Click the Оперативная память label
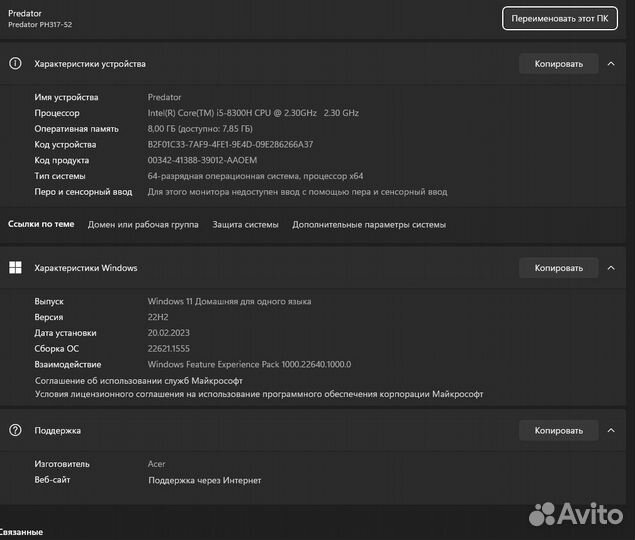635x540 pixels. (76, 129)
